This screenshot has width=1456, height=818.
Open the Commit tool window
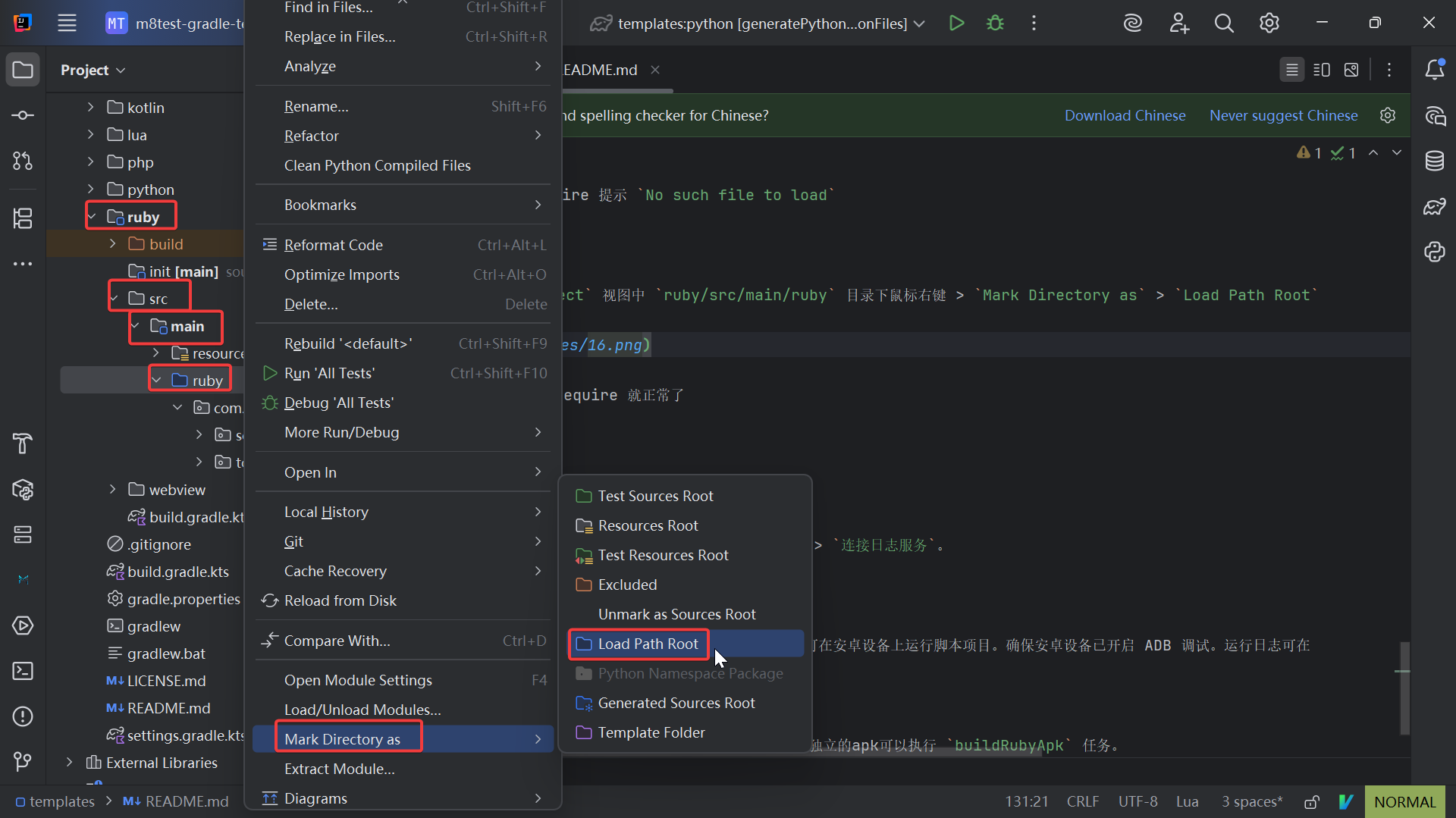click(23, 115)
